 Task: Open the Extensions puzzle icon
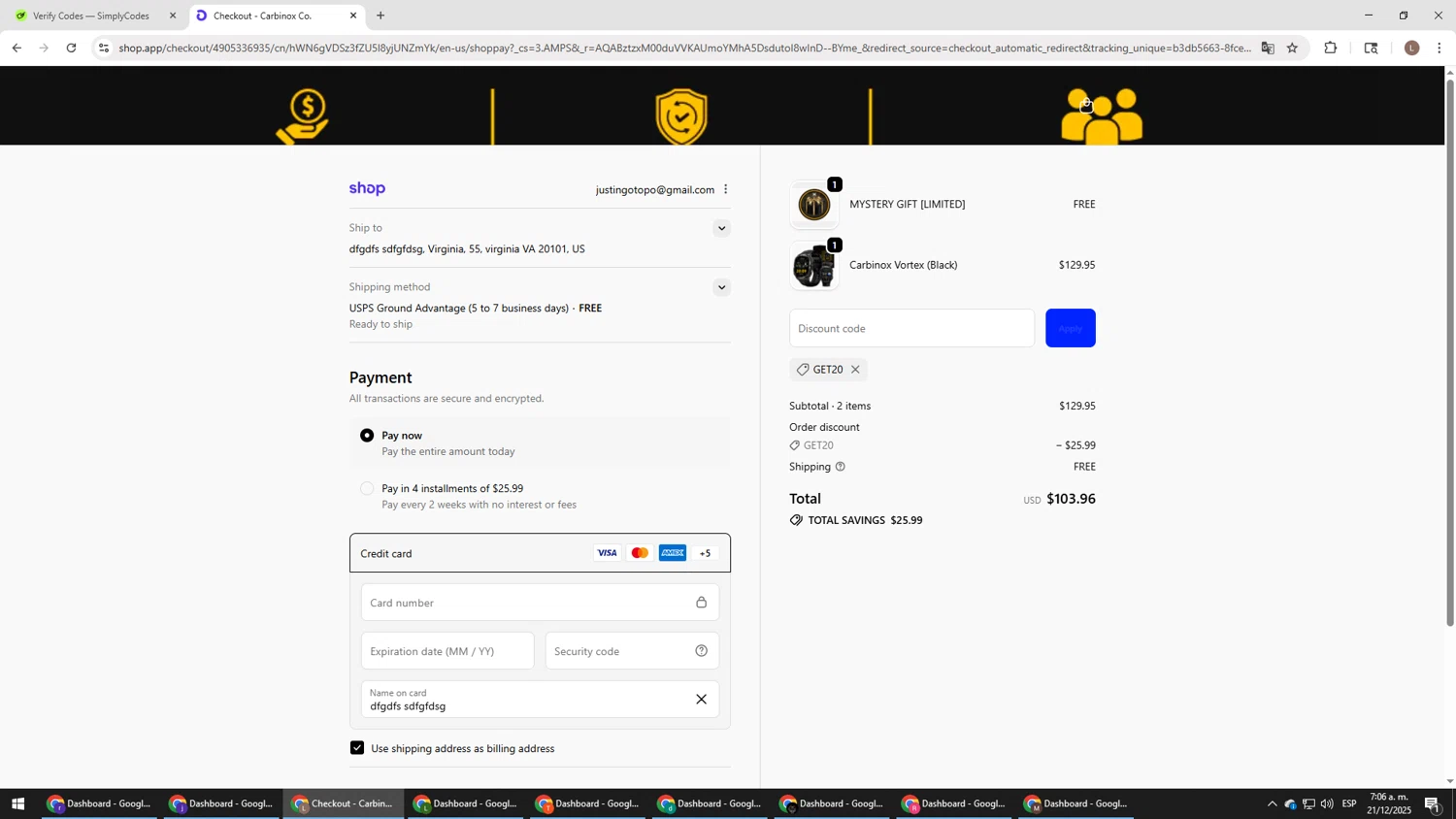tap(1331, 48)
